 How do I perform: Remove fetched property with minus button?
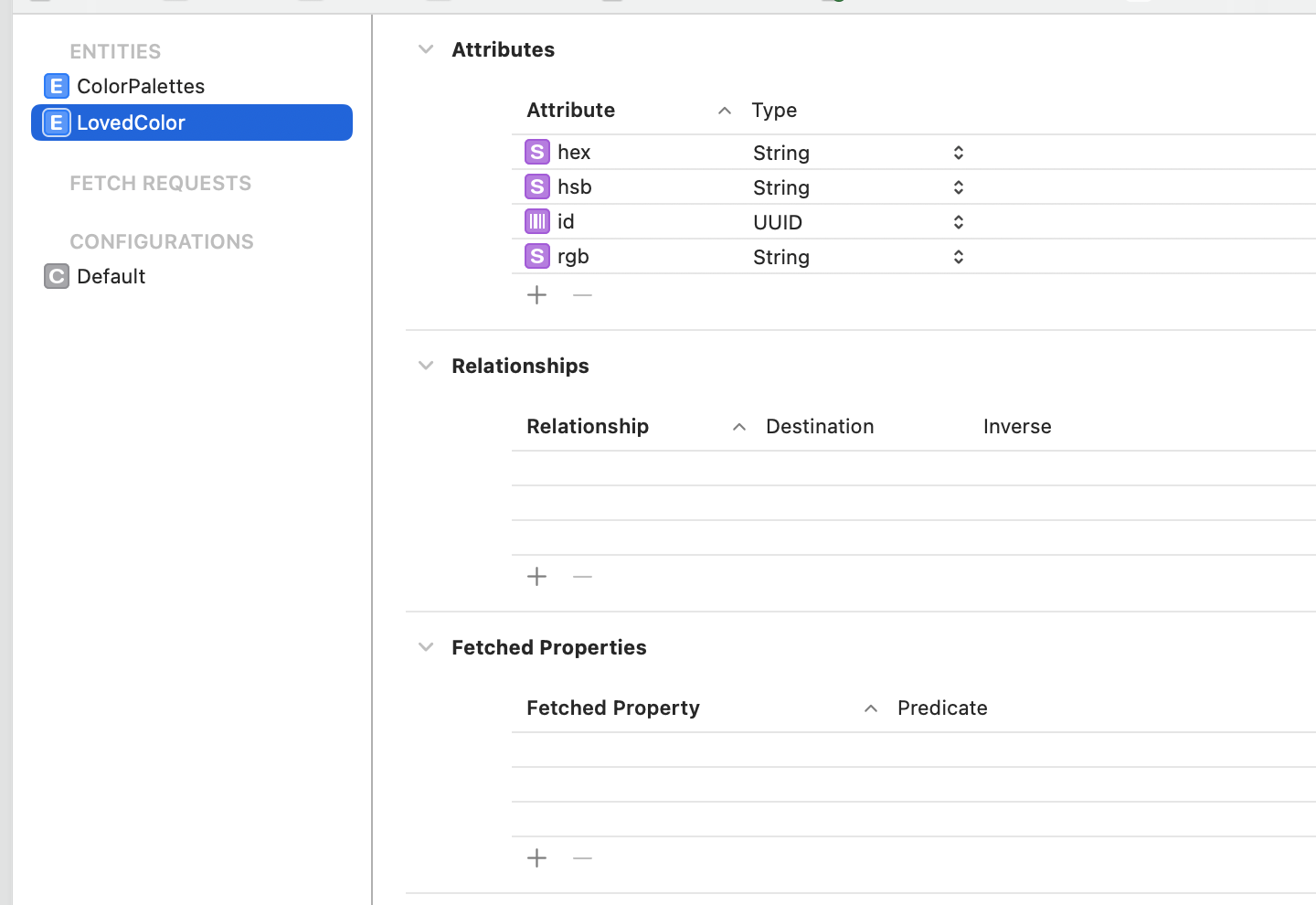(x=582, y=857)
